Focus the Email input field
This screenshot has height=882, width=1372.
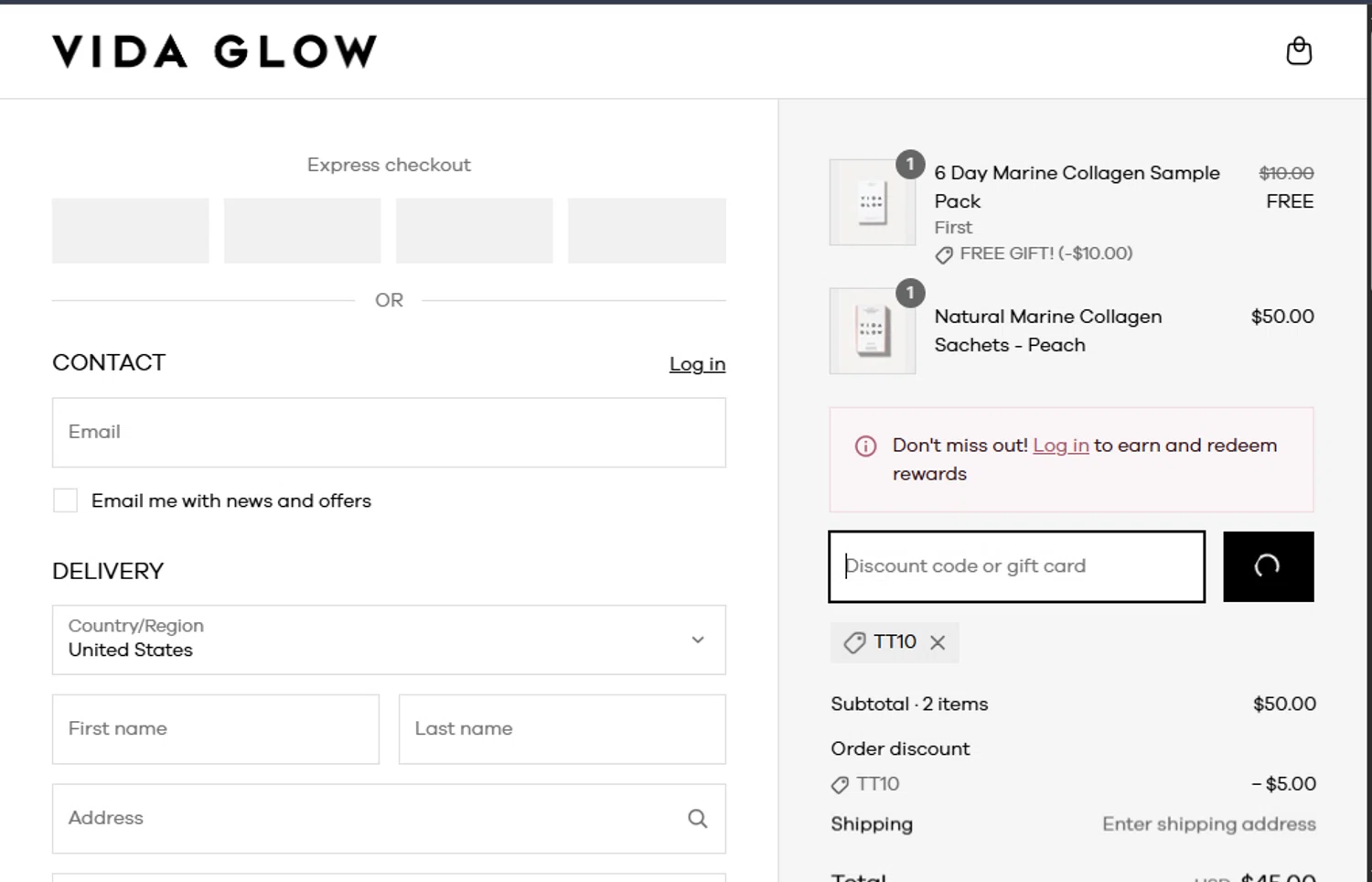coord(389,432)
